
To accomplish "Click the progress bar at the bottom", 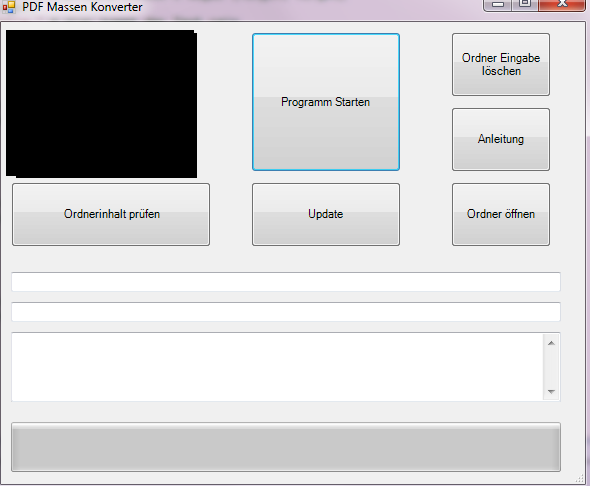I will coord(286,447).
